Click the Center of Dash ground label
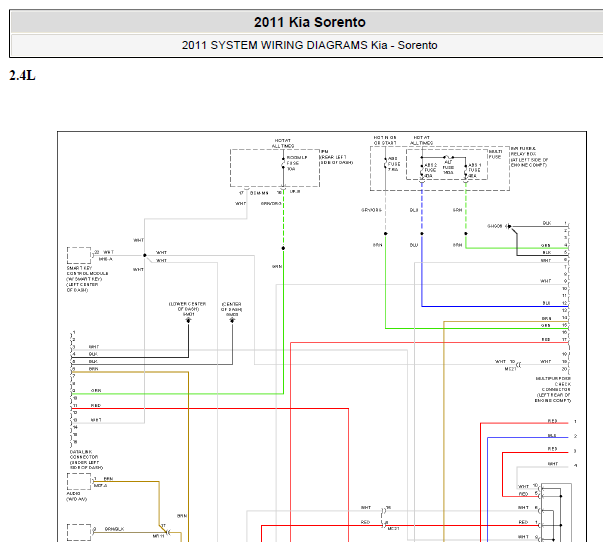Image resolution: width=603 pixels, height=542 pixels. tap(232, 309)
